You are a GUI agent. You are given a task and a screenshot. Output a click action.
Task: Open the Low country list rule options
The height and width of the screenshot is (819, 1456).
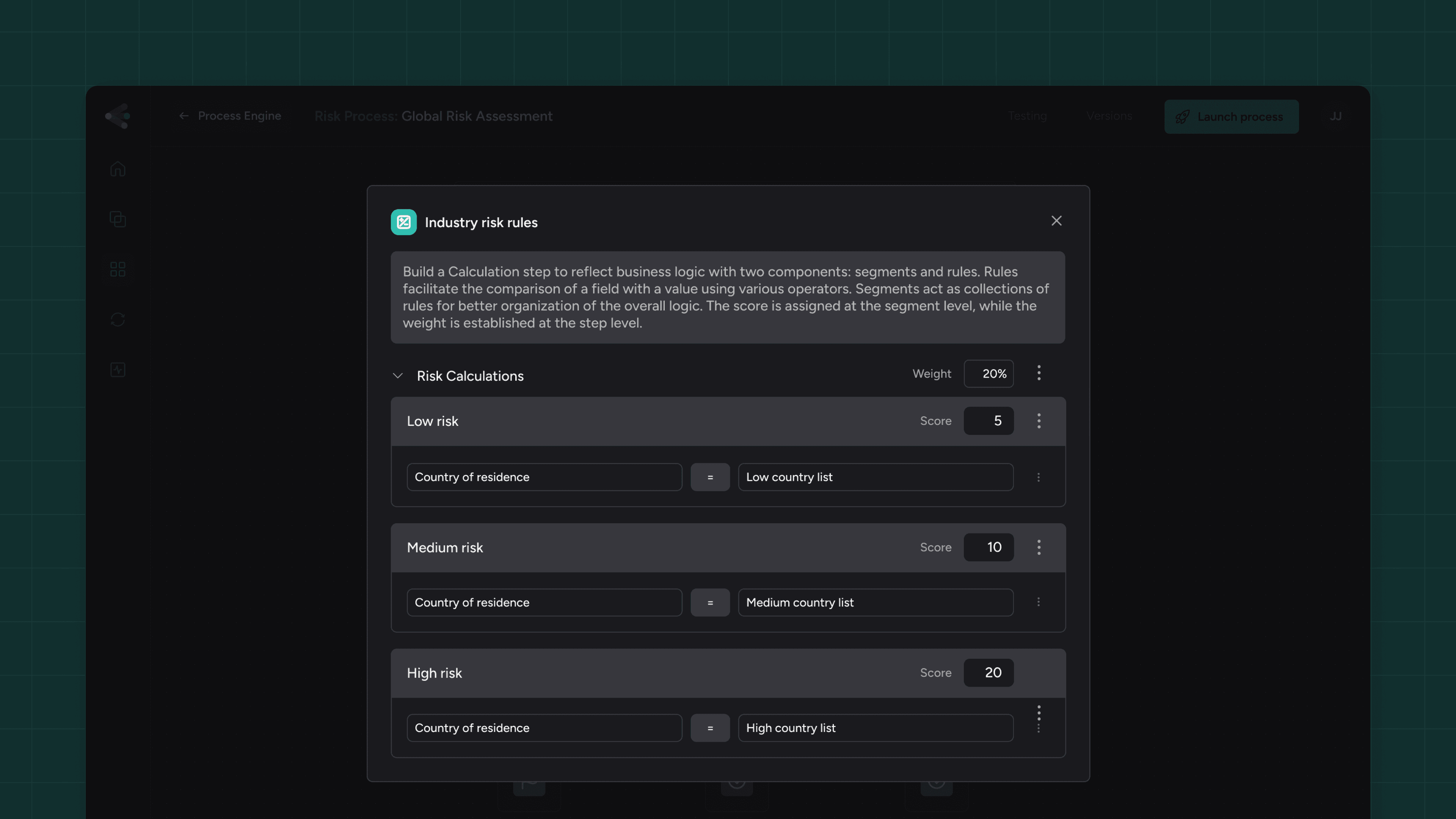1038,477
